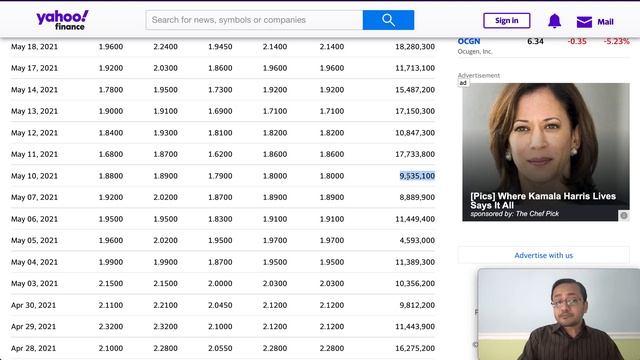Click volume 17,150,300 for May 13

pyautogui.click(x=415, y=111)
